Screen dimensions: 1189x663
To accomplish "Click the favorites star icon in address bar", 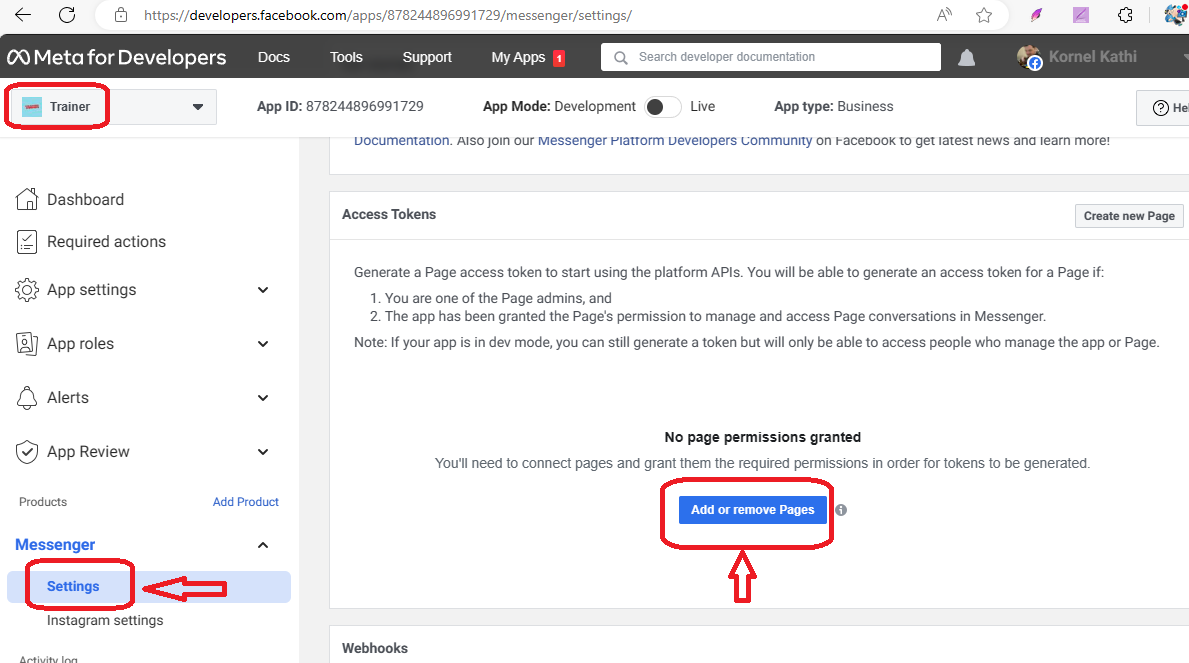I will [984, 15].
